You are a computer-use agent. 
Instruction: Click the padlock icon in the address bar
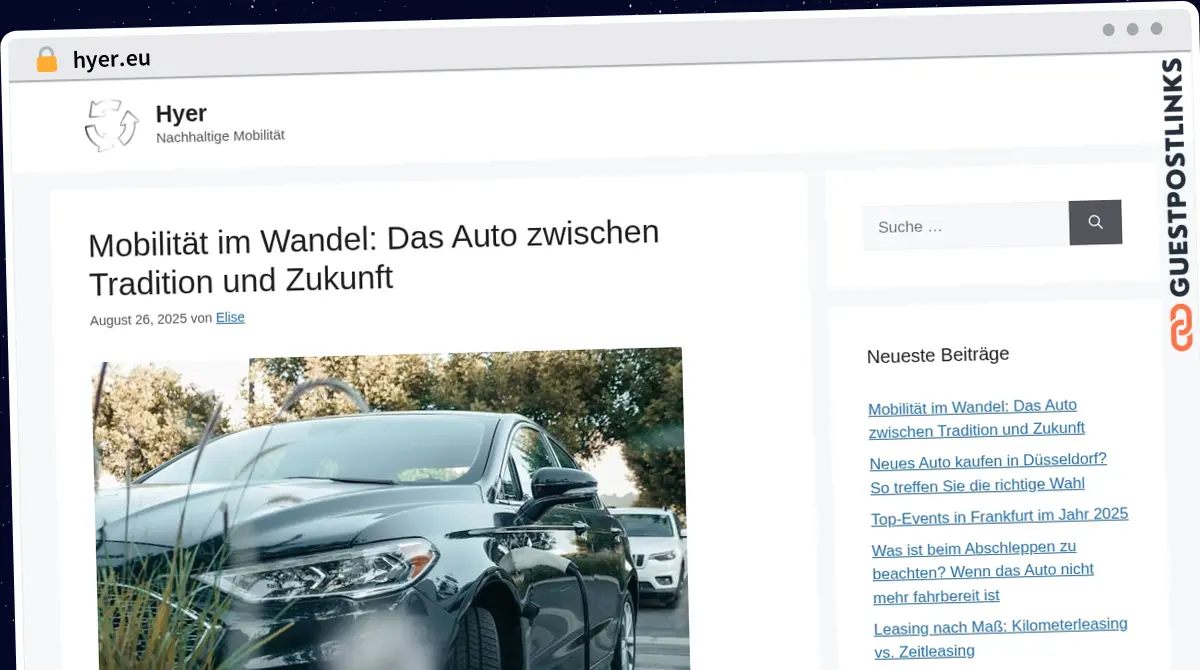coord(46,60)
